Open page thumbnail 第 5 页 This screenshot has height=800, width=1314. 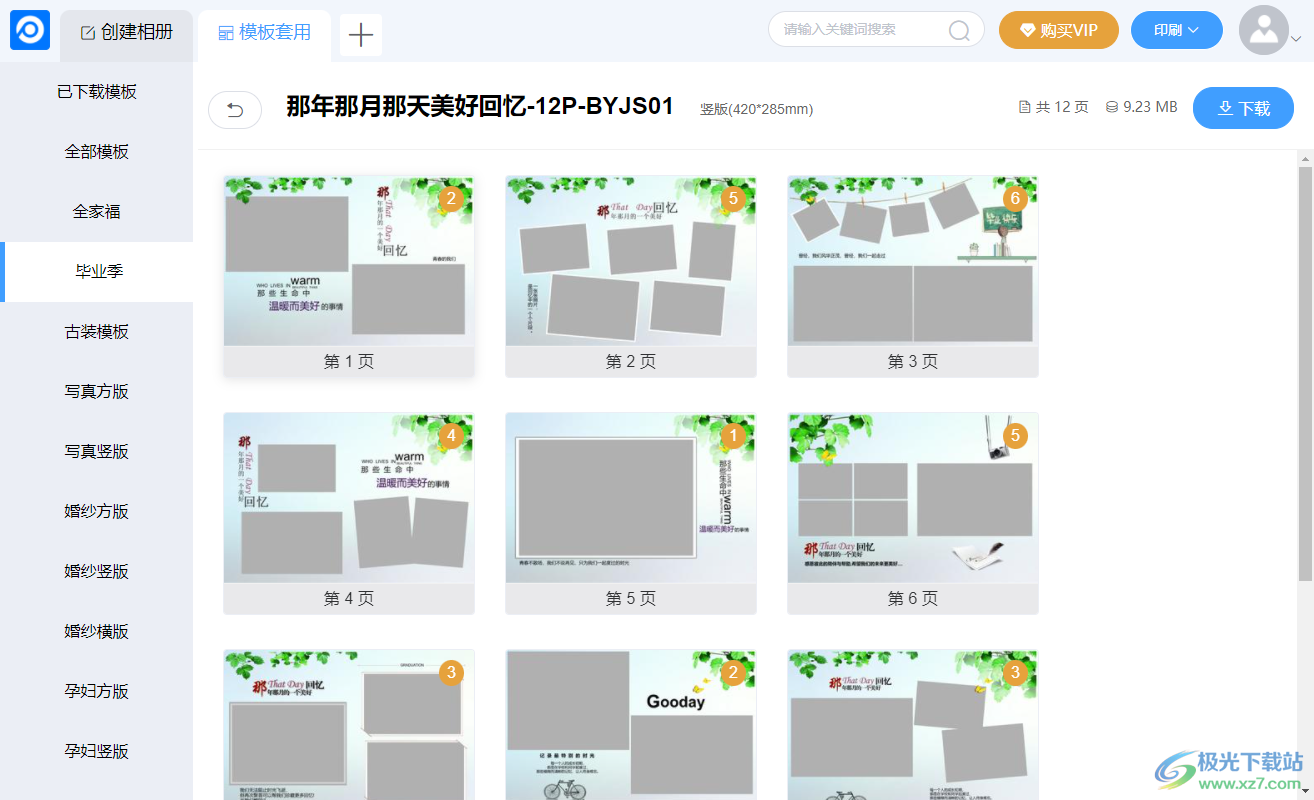coord(631,514)
